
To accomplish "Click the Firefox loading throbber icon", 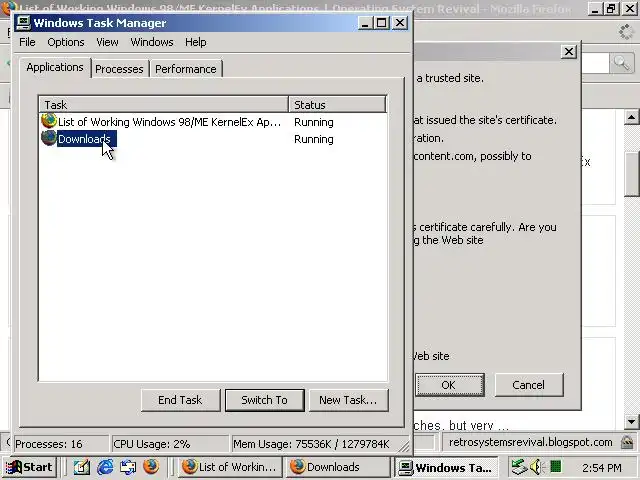I will click(625, 32).
